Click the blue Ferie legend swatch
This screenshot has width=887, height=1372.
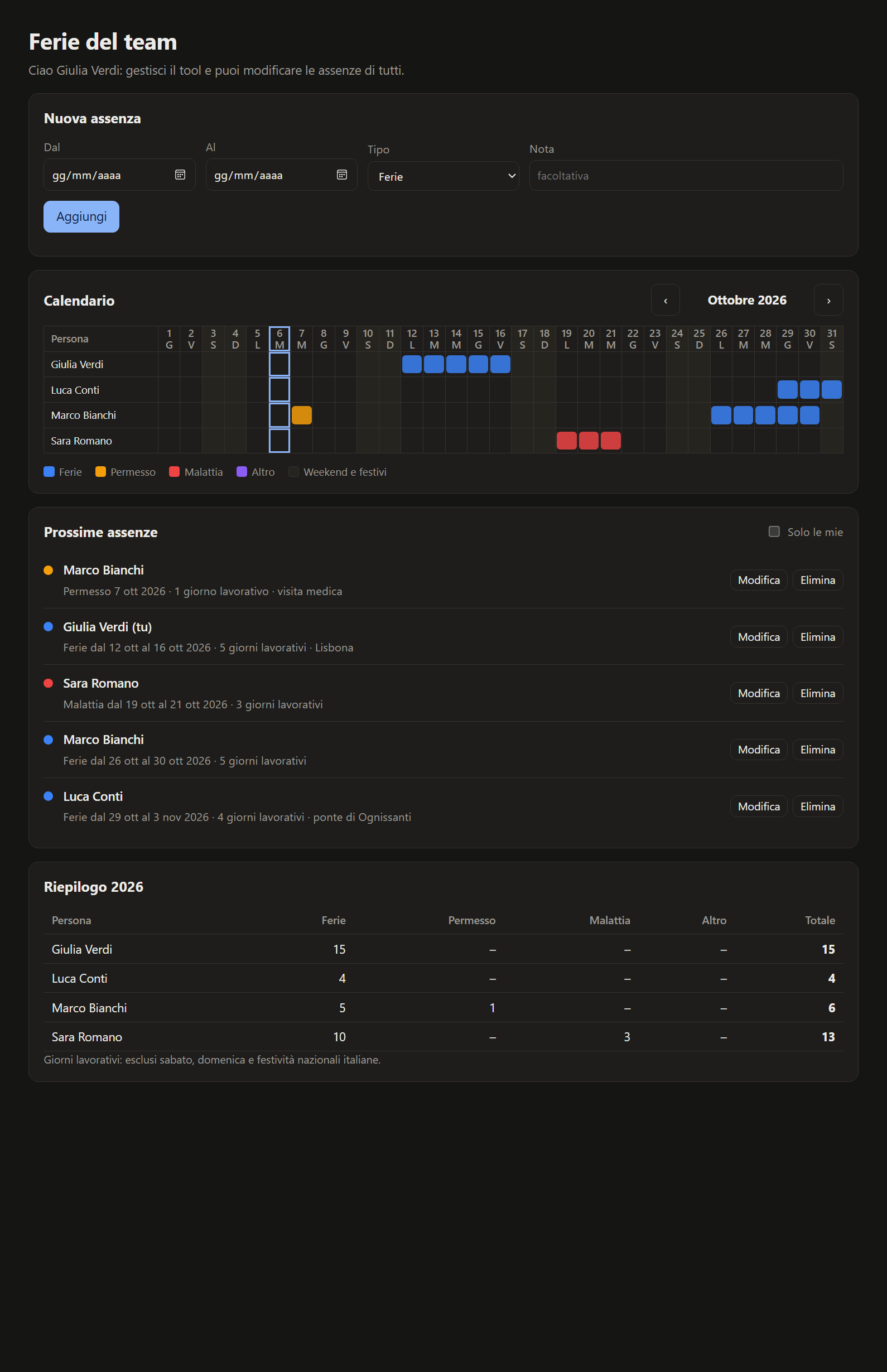pyautogui.click(x=49, y=471)
